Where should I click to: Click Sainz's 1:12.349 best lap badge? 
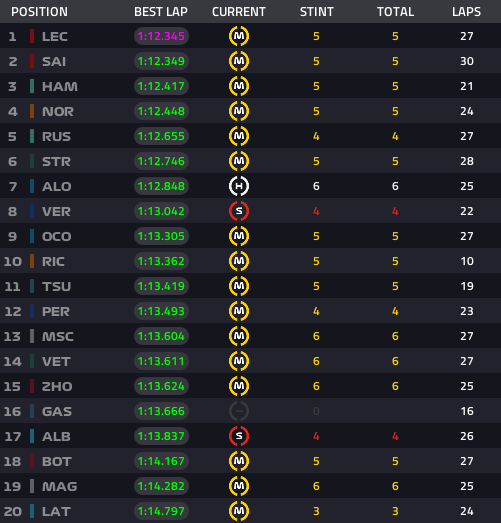[x=161, y=61]
